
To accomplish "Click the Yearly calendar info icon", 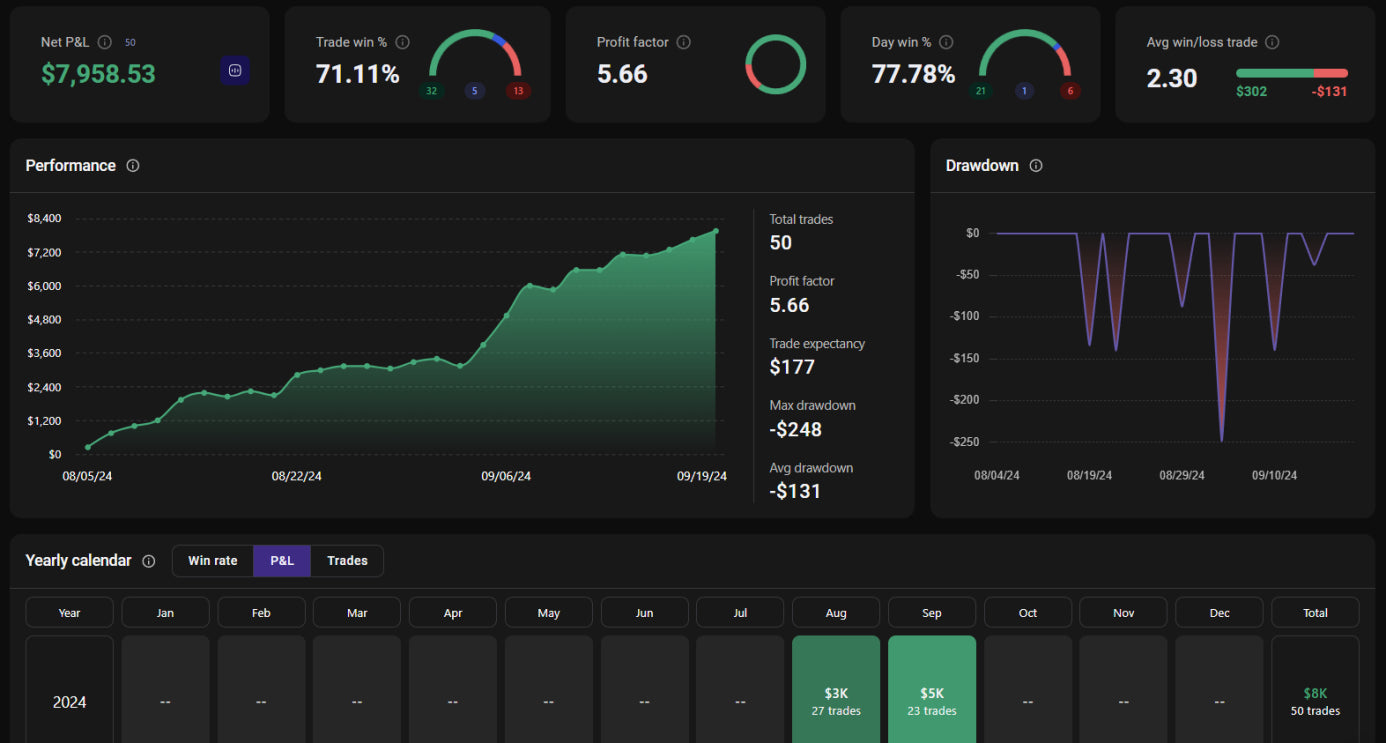I will coord(149,561).
